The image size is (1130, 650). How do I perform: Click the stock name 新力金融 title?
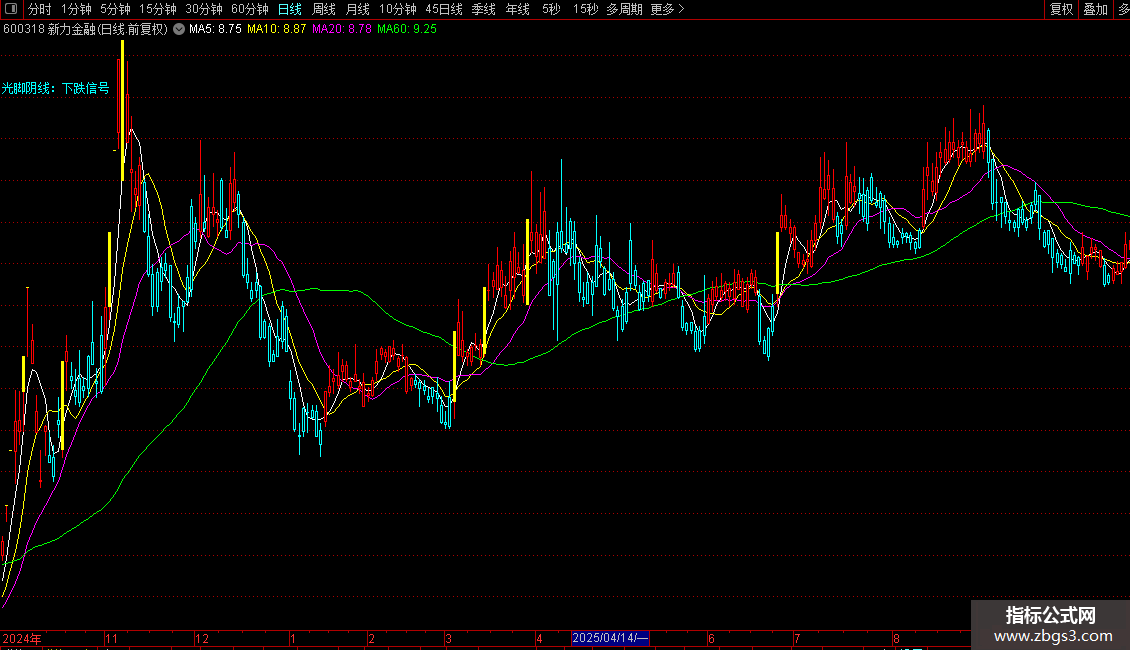point(73,29)
